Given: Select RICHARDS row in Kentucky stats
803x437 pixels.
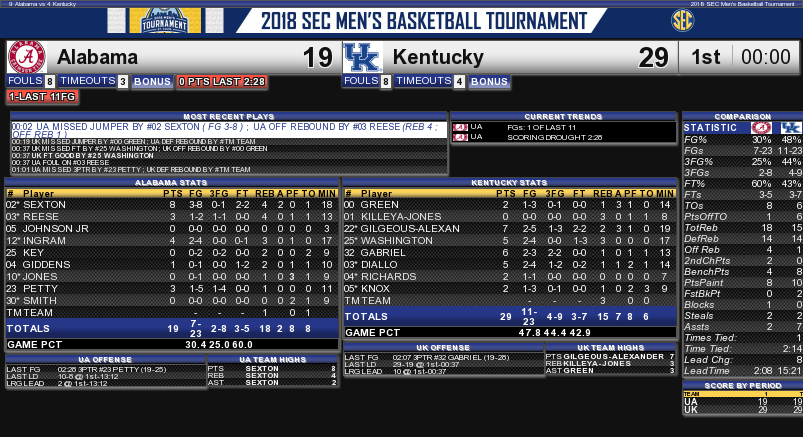Looking at the screenshot, I should coord(510,277).
